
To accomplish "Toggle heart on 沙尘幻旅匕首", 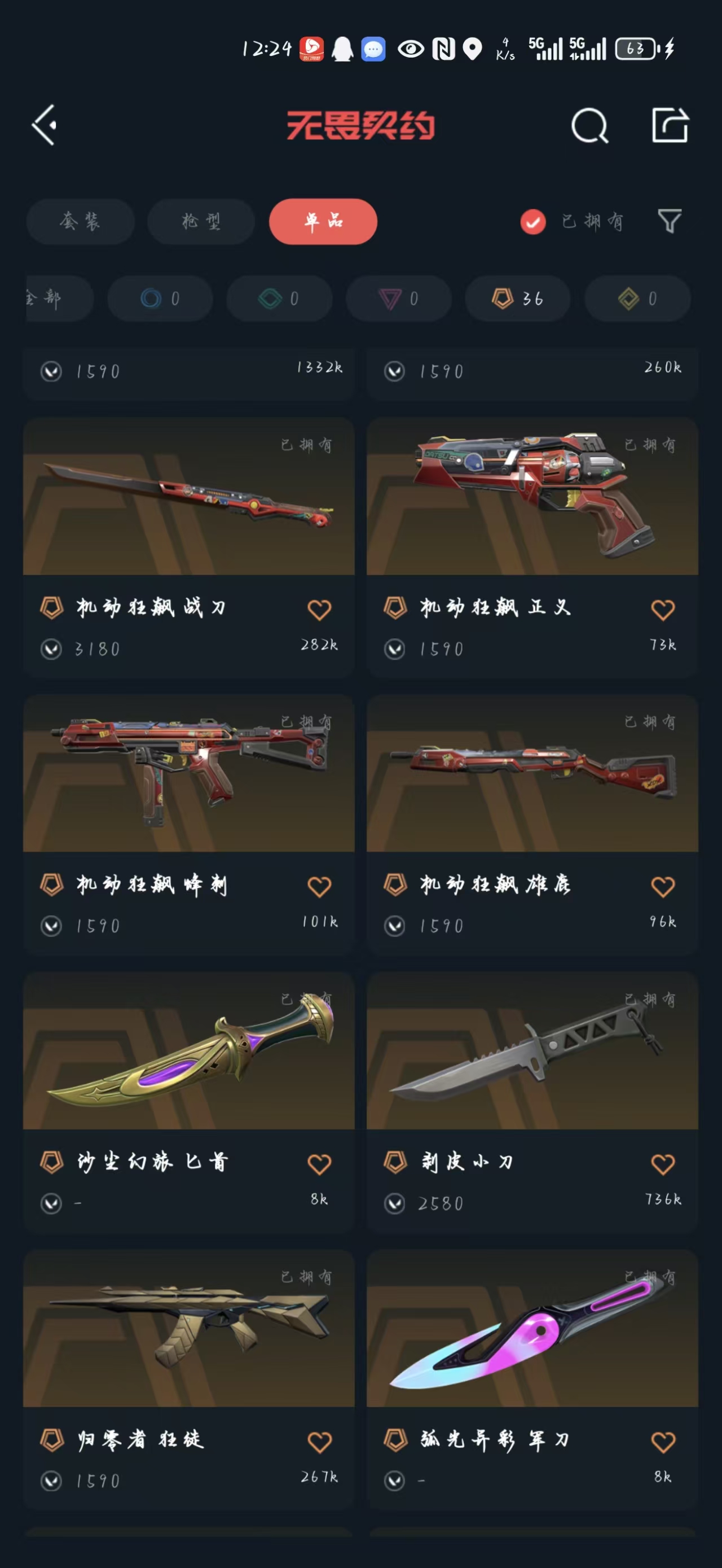I will pyautogui.click(x=319, y=1164).
